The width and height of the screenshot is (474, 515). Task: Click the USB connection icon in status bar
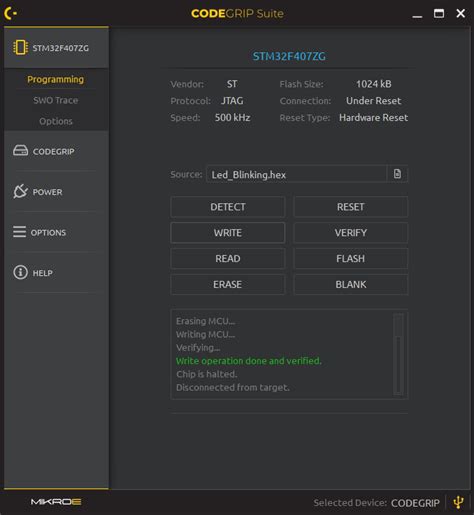coord(459,502)
